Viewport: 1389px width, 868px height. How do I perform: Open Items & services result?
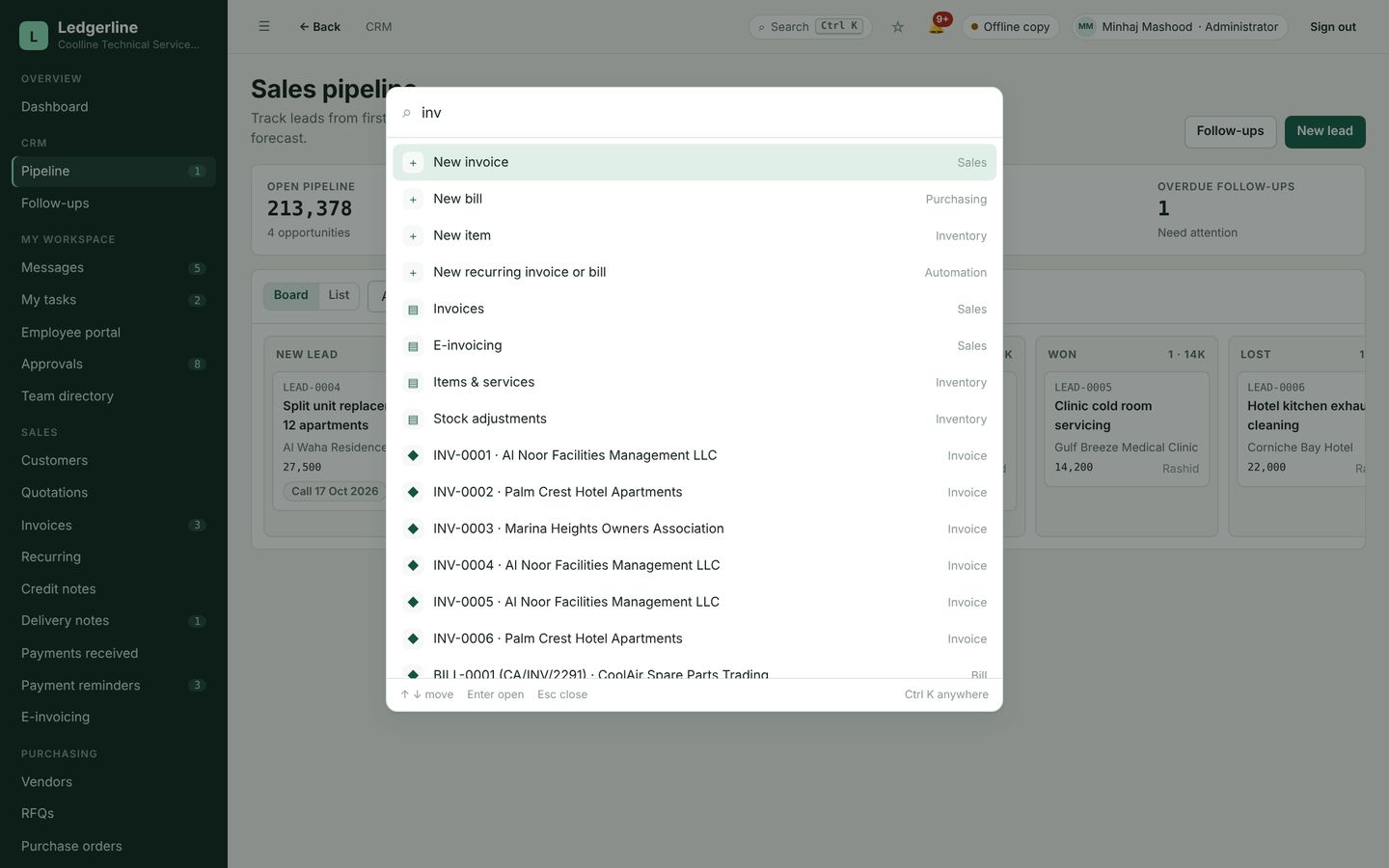tap(694, 382)
